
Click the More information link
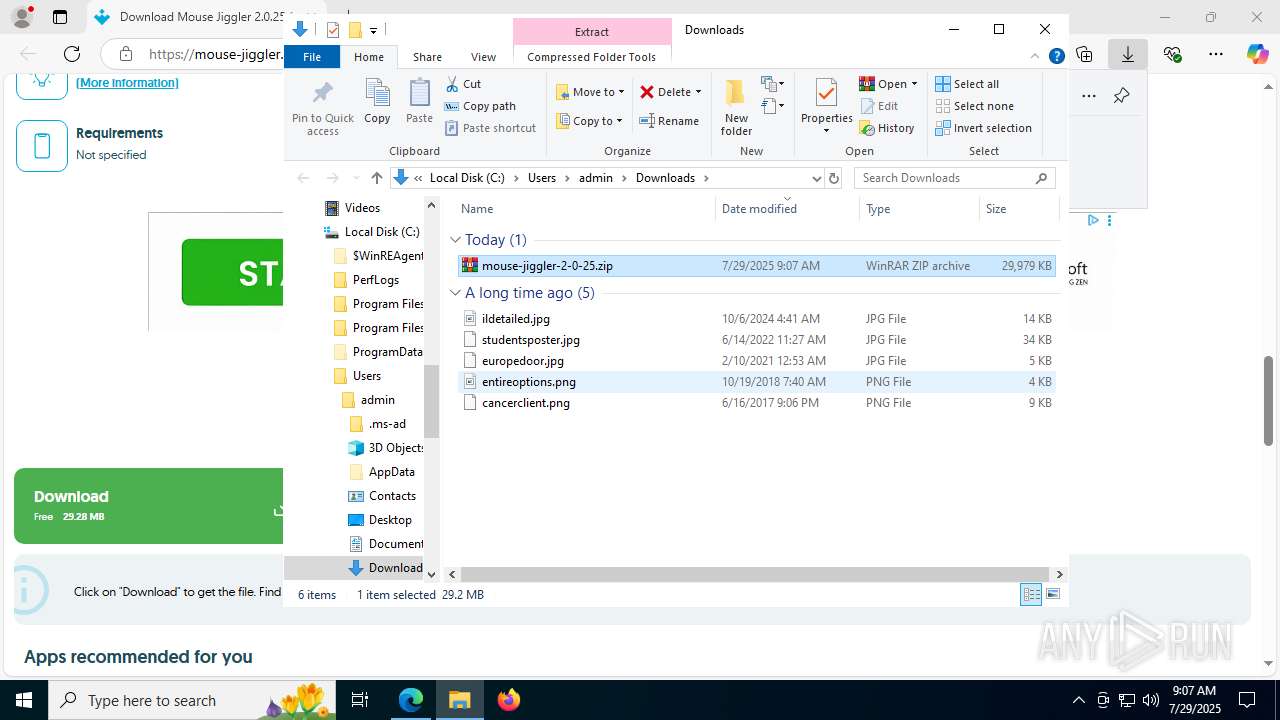point(127,83)
